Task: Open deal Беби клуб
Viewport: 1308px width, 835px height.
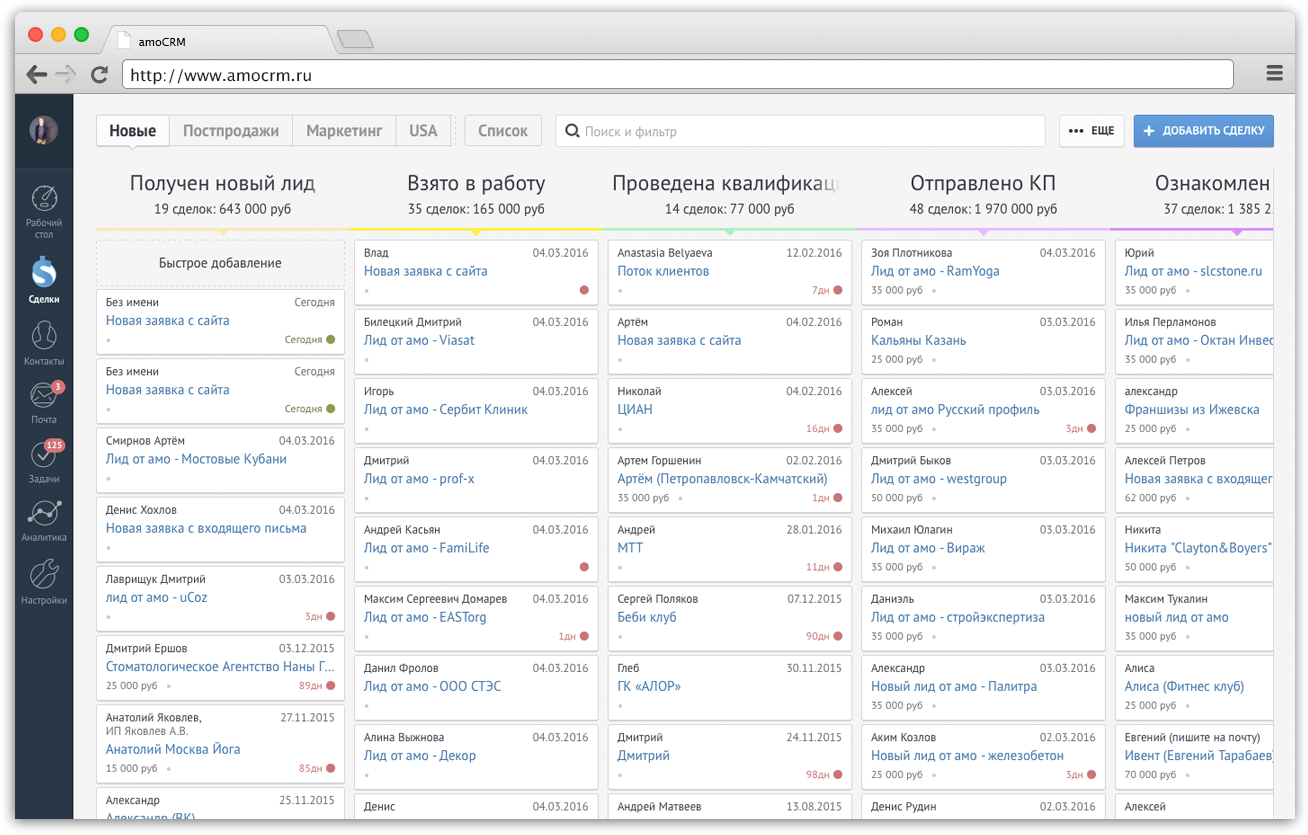Action: (647, 617)
